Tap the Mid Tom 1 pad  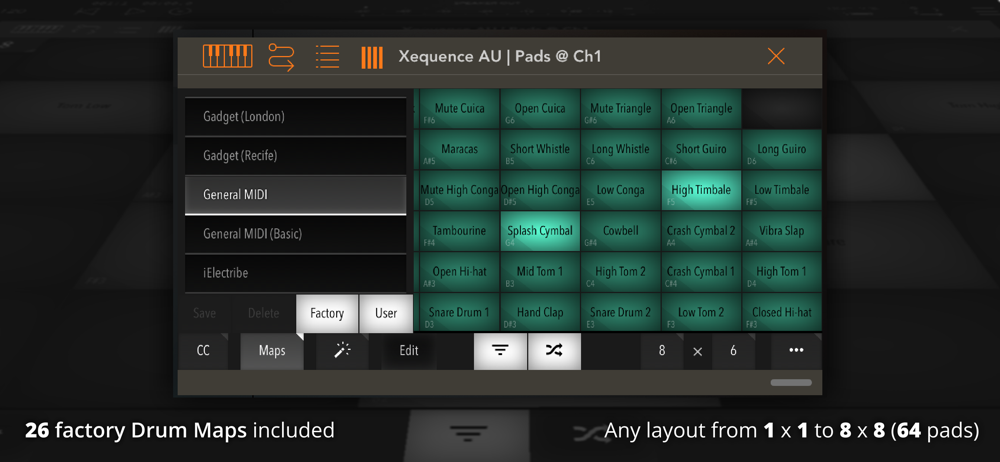(x=540, y=272)
